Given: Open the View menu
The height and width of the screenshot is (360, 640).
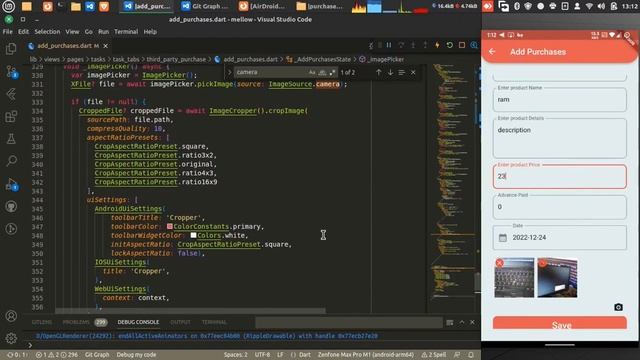Looking at the screenshot, I should (72, 31).
